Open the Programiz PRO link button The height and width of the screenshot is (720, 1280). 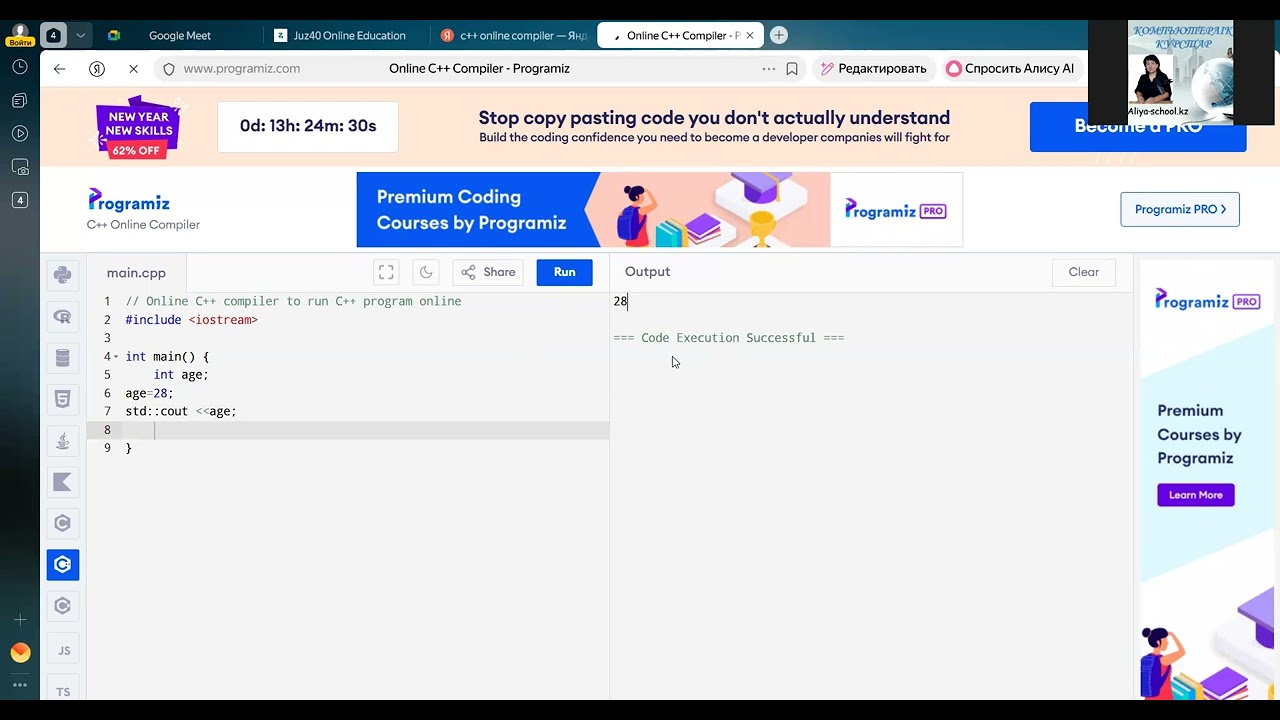1180,209
